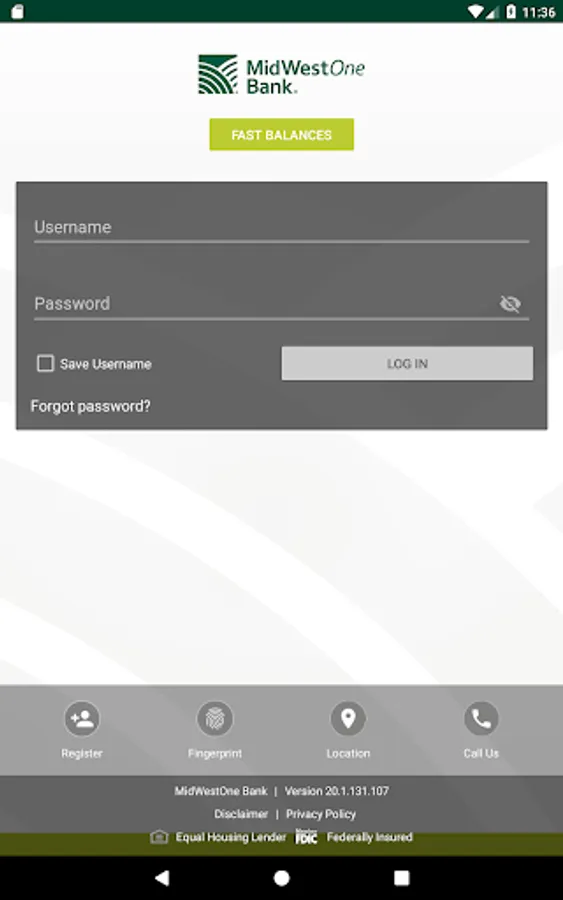Toggle password visibility eye icon

click(x=510, y=304)
